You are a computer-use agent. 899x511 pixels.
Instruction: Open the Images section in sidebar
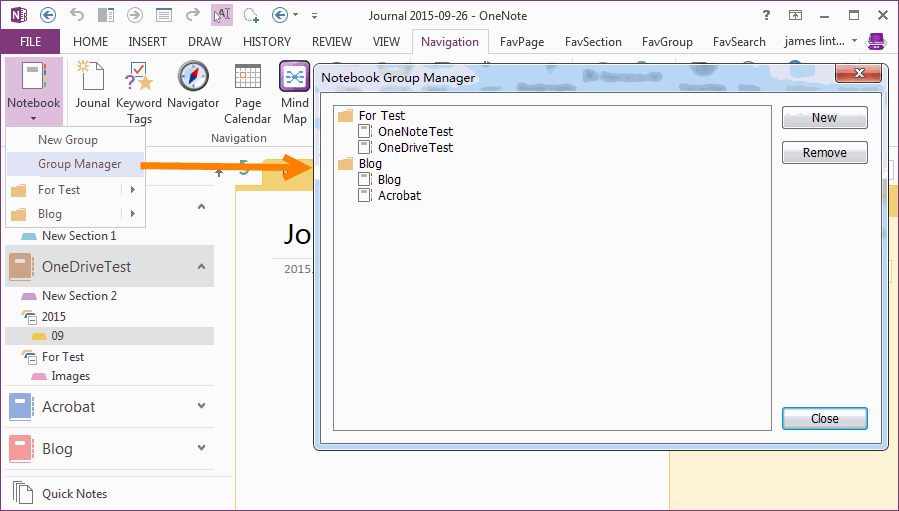click(71, 376)
